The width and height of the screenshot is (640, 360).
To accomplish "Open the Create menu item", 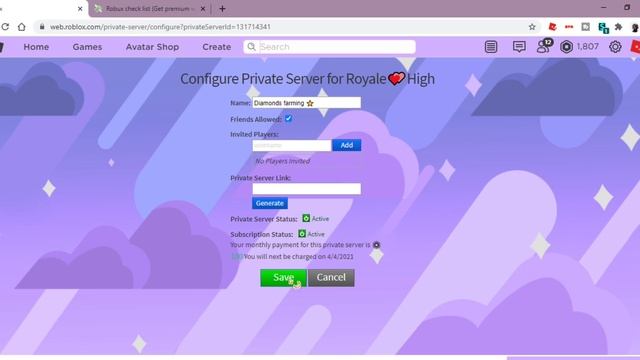I will [x=217, y=47].
